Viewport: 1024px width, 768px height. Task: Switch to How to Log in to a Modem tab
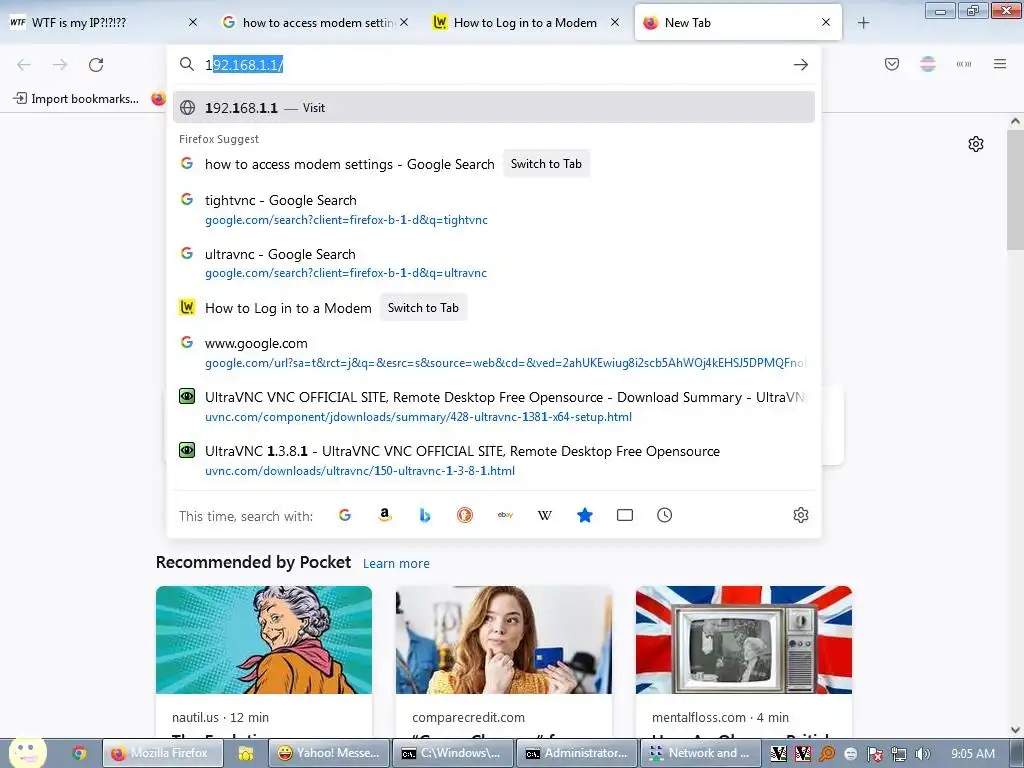(x=526, y=22)
